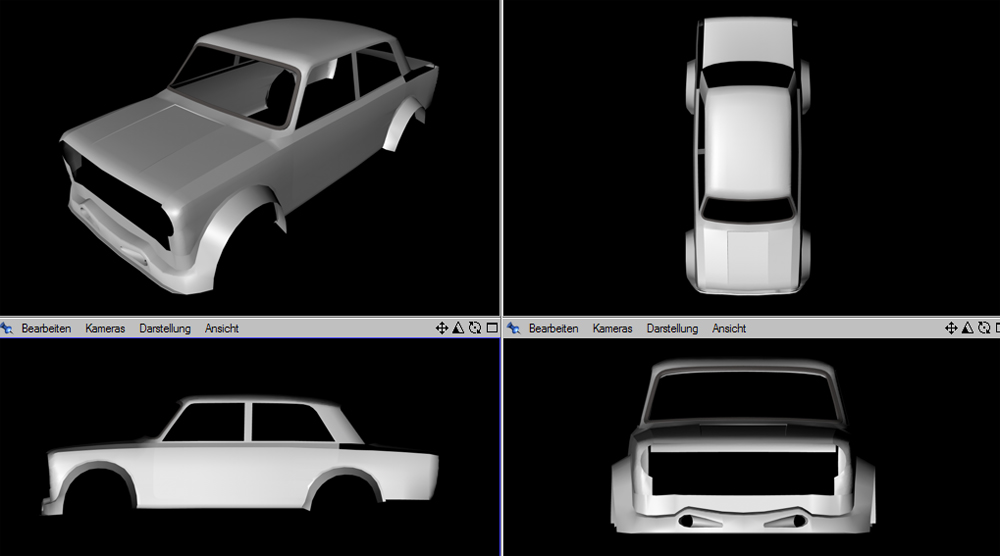Open Kameras menu in right viewport toolbar
The width and height of the screenshot is (1000, 556).
(x=612, y=328)
